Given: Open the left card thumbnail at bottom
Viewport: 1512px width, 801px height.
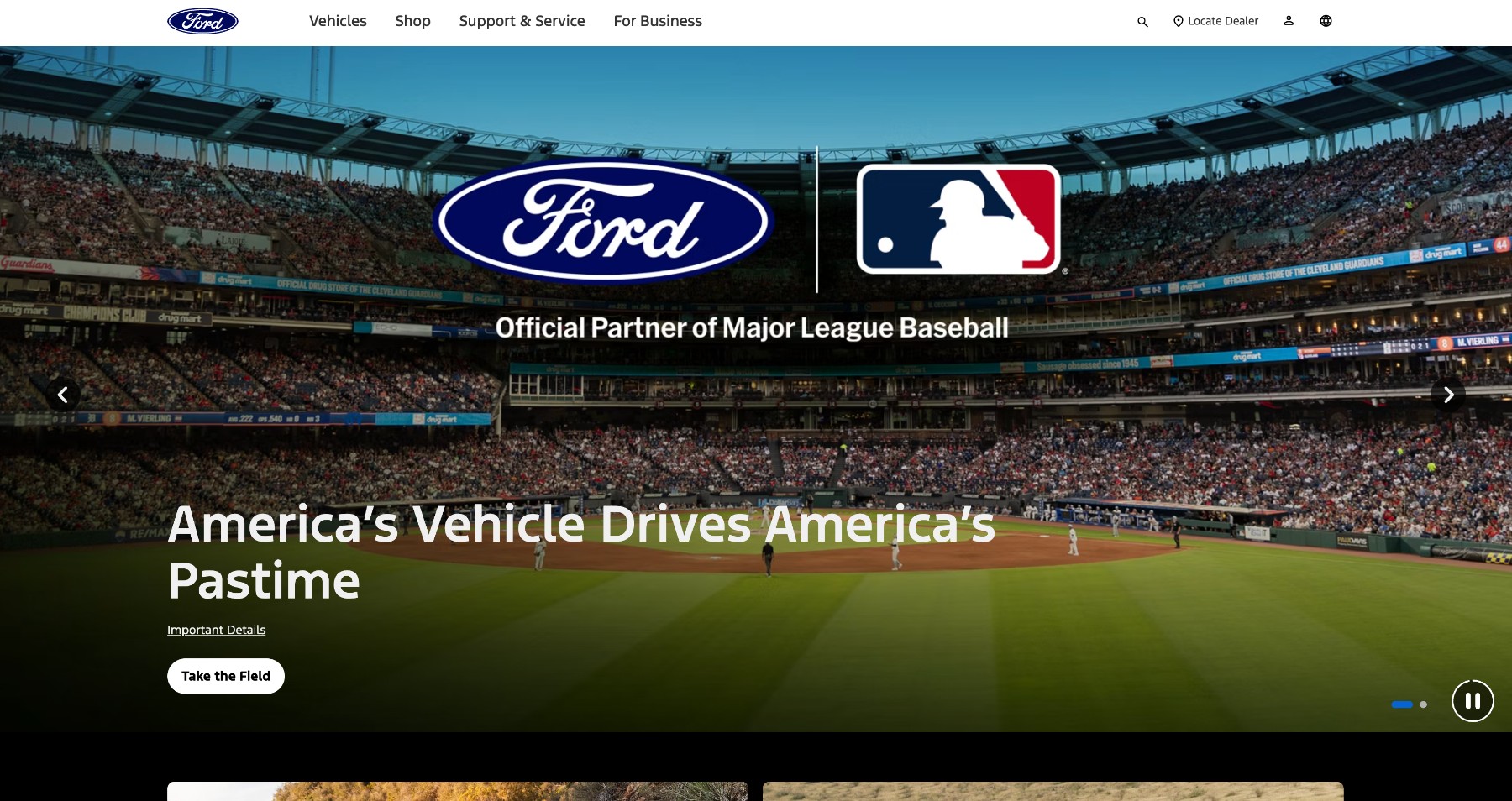Looking at the screenshot, I should coord(457,791).
